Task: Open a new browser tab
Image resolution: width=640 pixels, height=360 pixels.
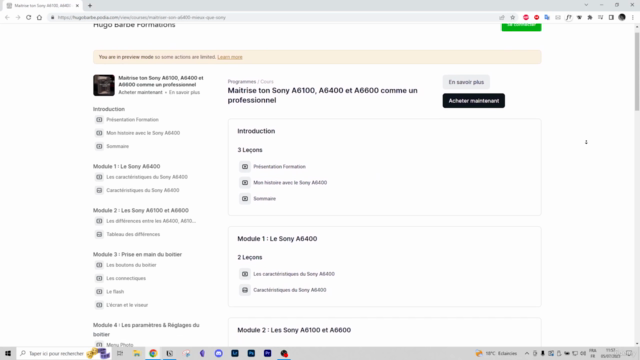Action: point(90,6)
